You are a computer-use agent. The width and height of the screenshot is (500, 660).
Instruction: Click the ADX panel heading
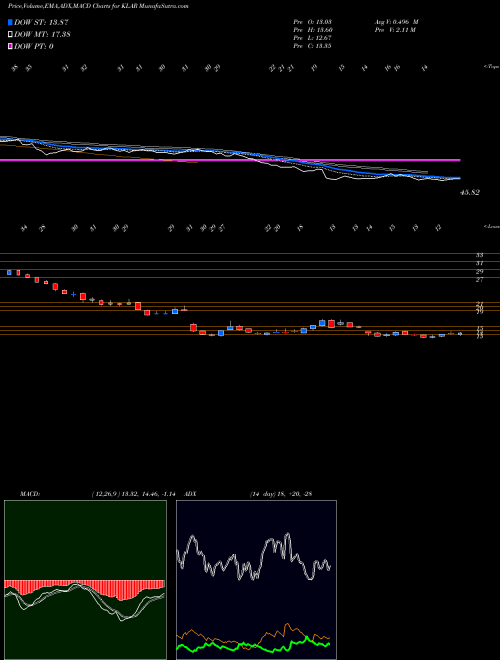tap(190, 494)
